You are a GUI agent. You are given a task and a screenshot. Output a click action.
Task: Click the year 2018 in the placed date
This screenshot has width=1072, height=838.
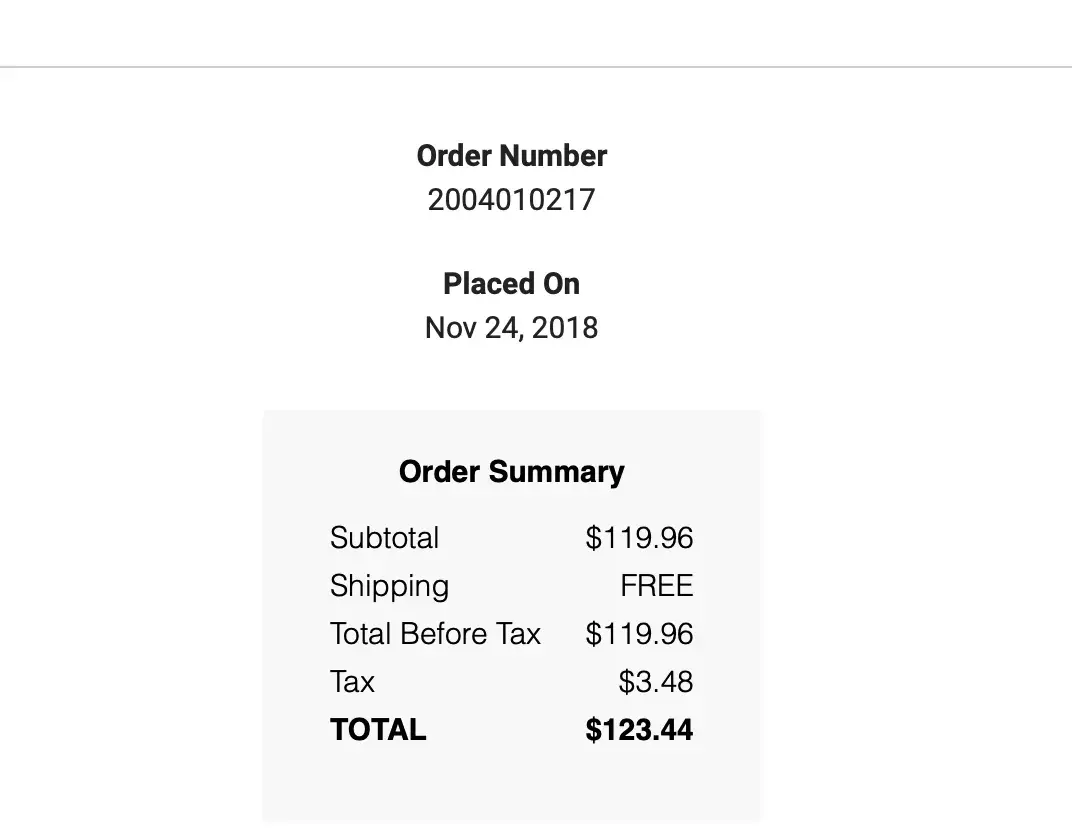(x=564, y=328)
